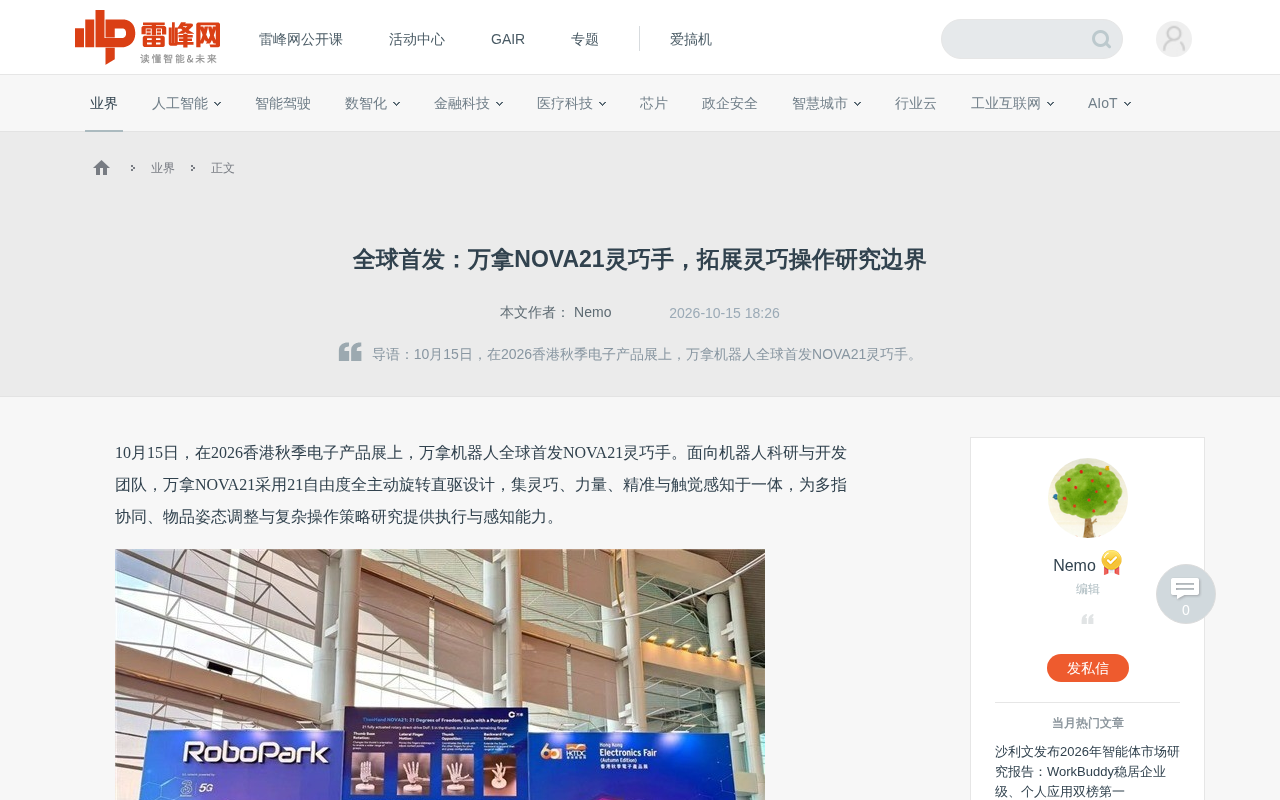The image size is (1280, 800).
Task: Click the 正文 breadcrumb text
Action: [x=223, y=168]
